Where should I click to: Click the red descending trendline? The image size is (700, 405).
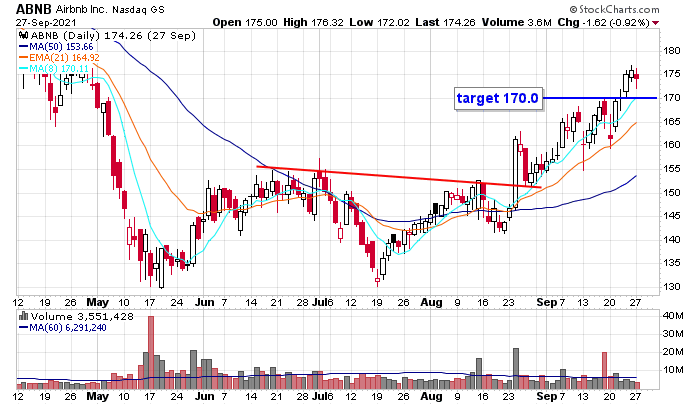click(x=399, y=177)
